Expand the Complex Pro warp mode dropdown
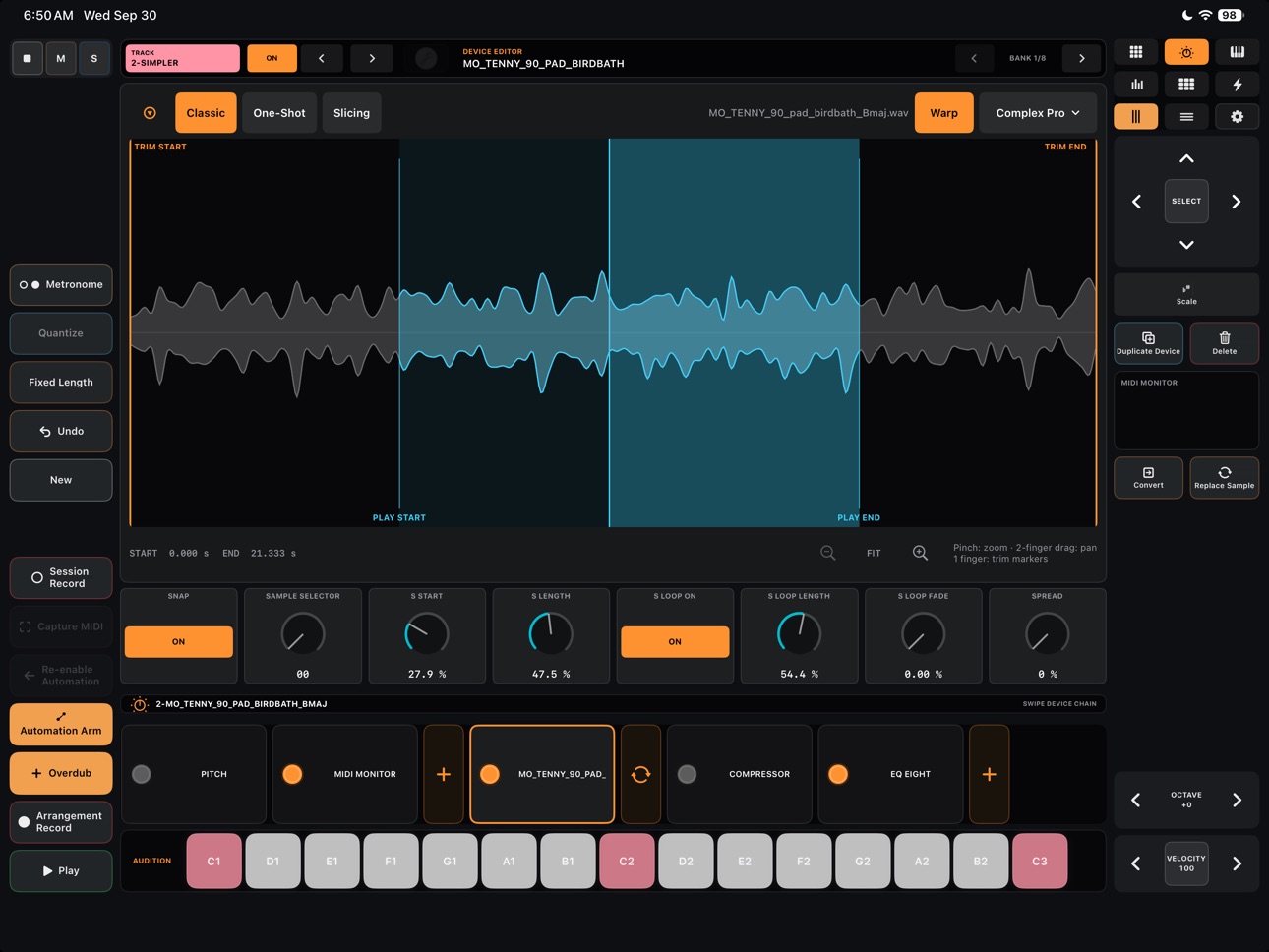This screenshot has width=1269, height=952. tap(1037, 113)
